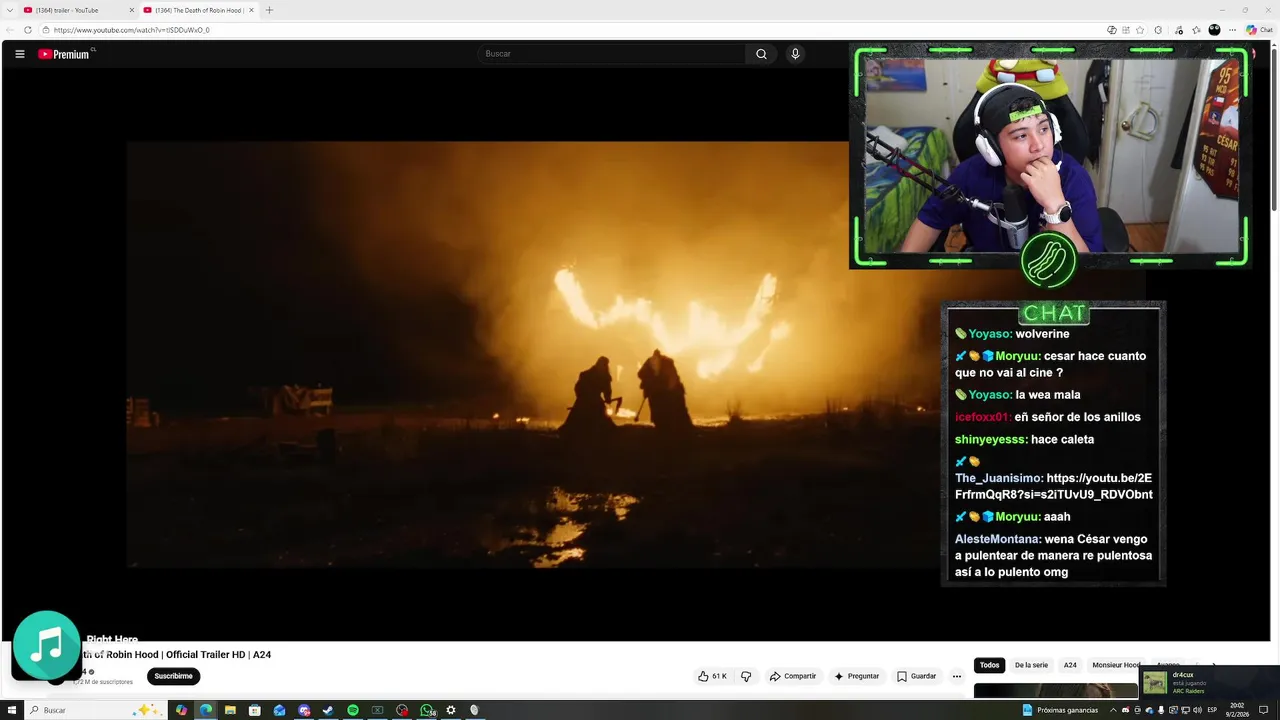Click the volume speaker tray icon
This screenshot has height=720, width=1280.
click(1197, 710)
